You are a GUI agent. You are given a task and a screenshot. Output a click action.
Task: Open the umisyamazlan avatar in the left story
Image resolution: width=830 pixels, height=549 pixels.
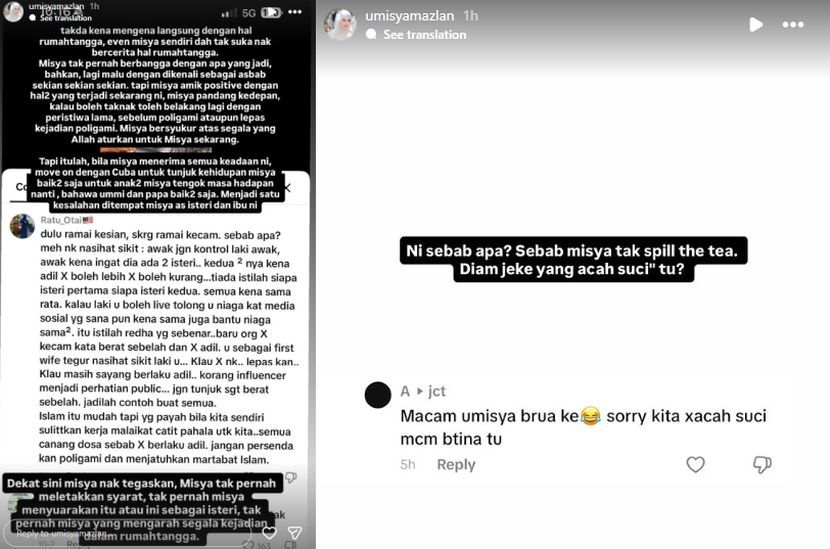(x=13, y=12)
